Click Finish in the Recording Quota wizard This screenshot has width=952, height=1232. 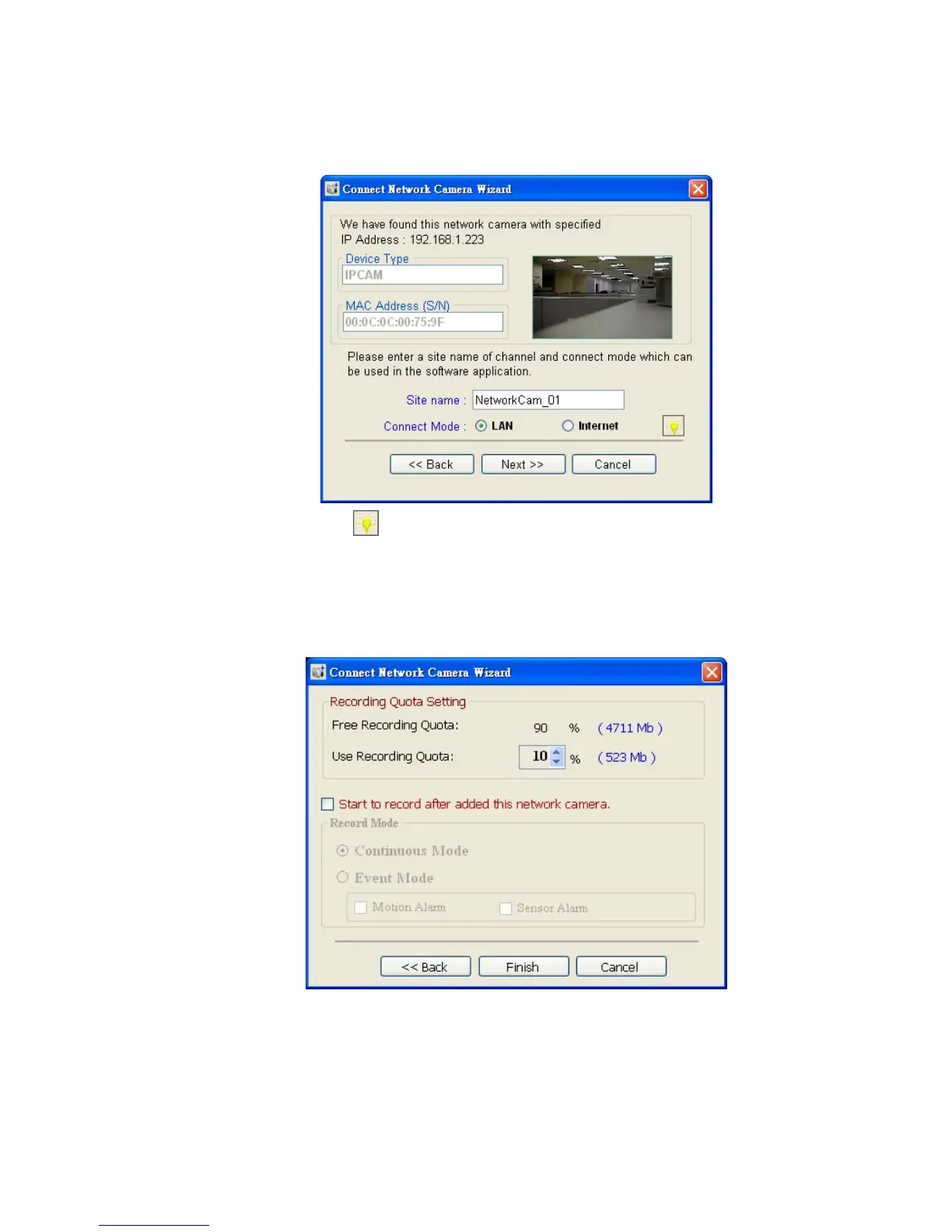(x=523, y=967)
